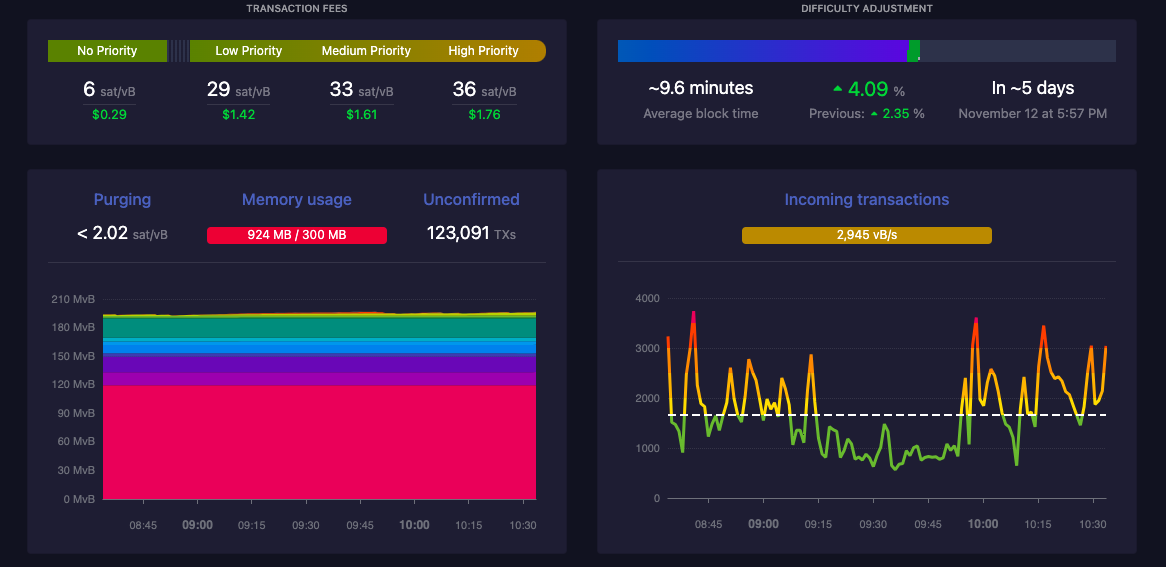The width and height of the screenshot is (1166, 567).
Task: Click the 2,945 vB/s throughput bar
Action: tap(866, 235)
